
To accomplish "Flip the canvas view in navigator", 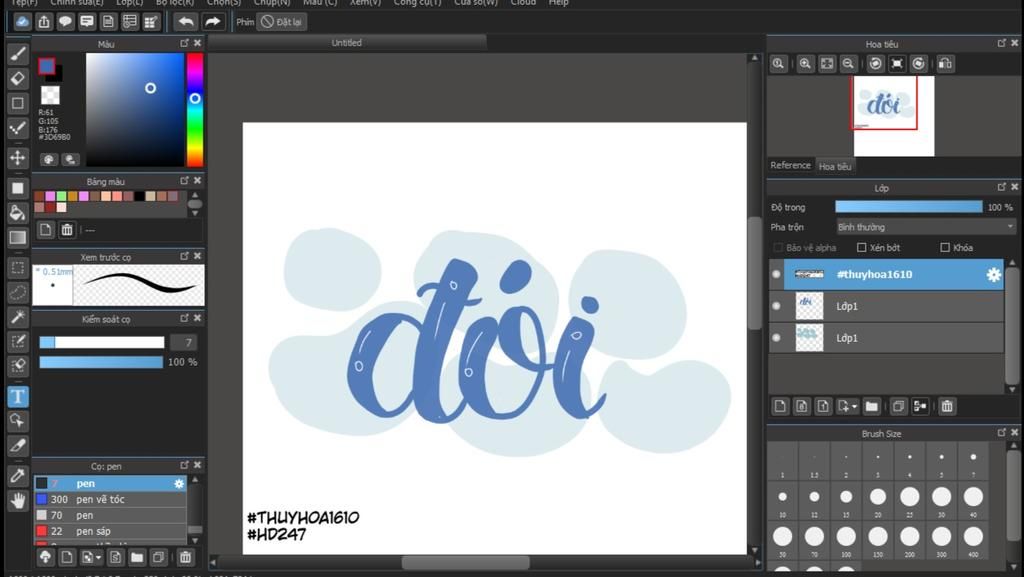I will (945, 63).
